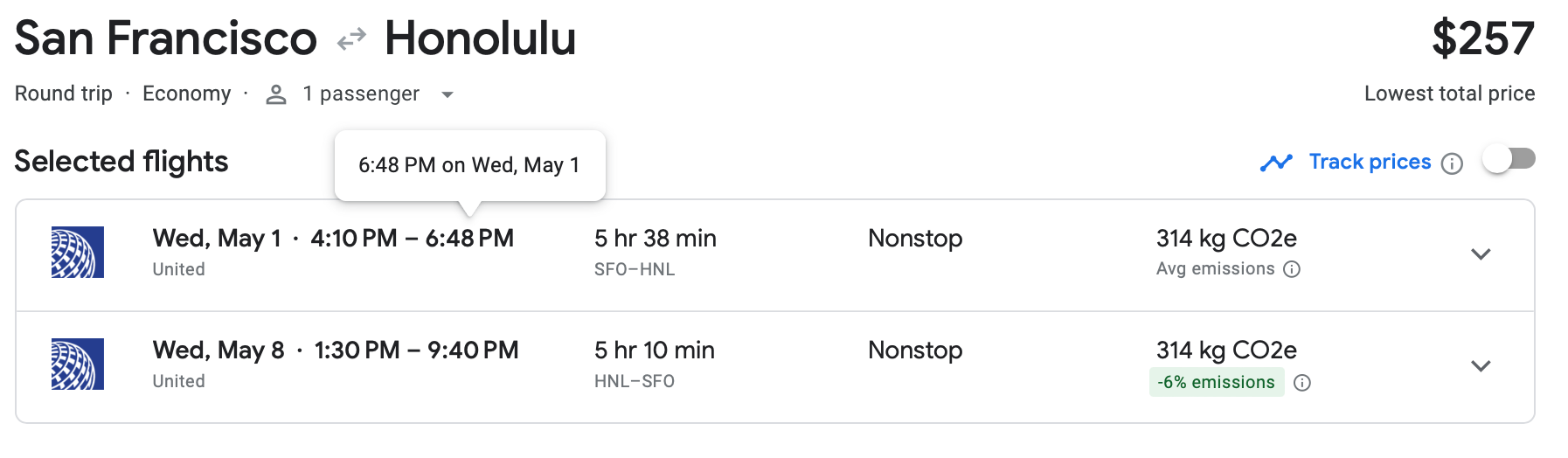Click the $257 lowest total price
The width and height of the screenshot is (1568, 458).
(x=1482, y=39)
